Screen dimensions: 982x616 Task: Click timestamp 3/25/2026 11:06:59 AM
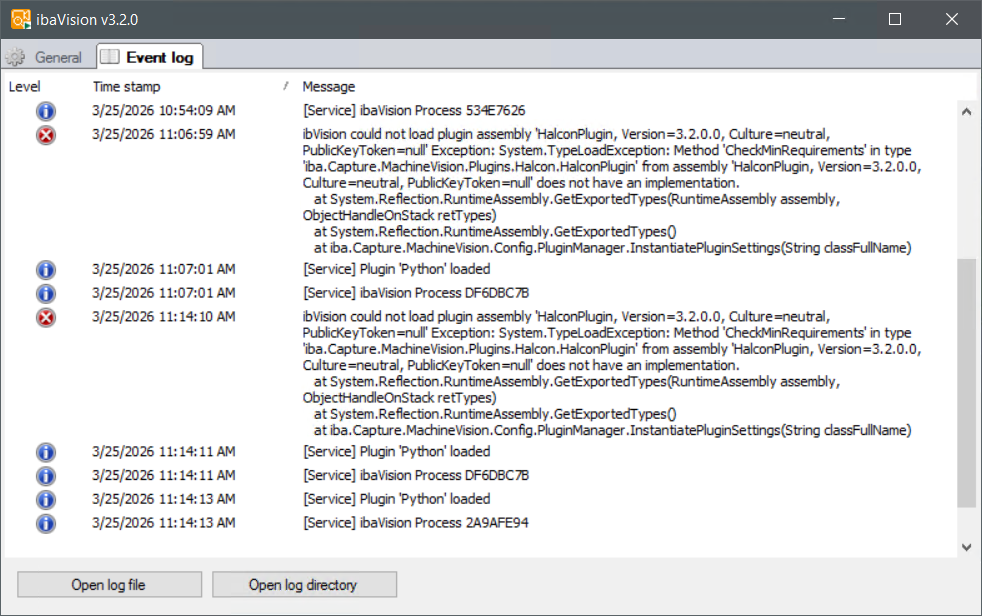(164, 134)
